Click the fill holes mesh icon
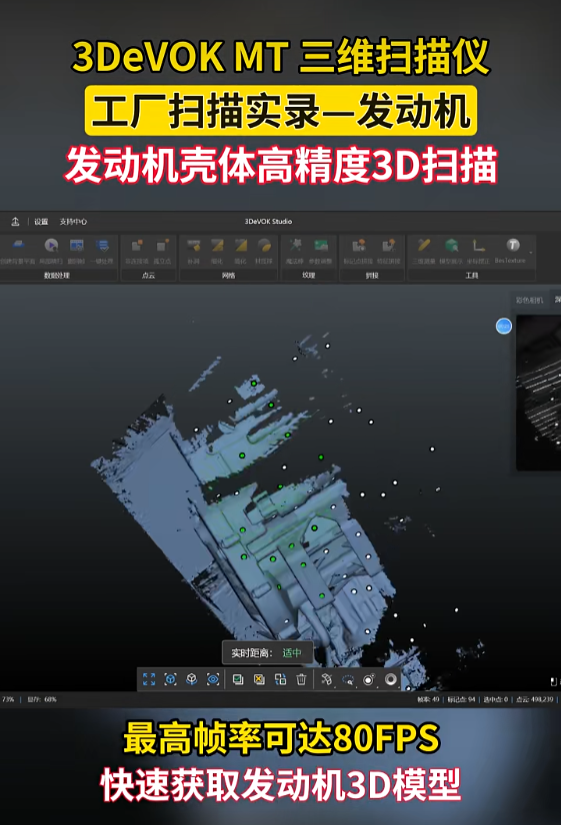This screenshot has height=825, width=561. pos(194,246)
